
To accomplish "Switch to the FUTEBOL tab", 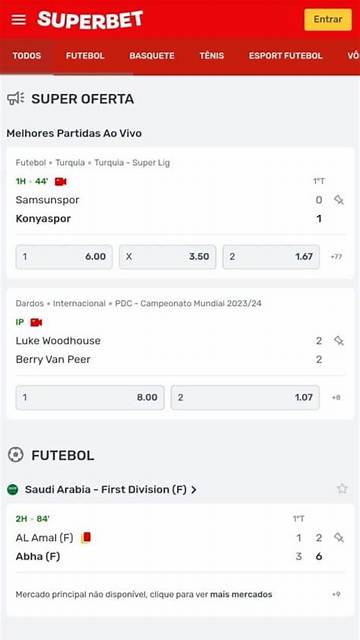I will click(x=85, y=56).
